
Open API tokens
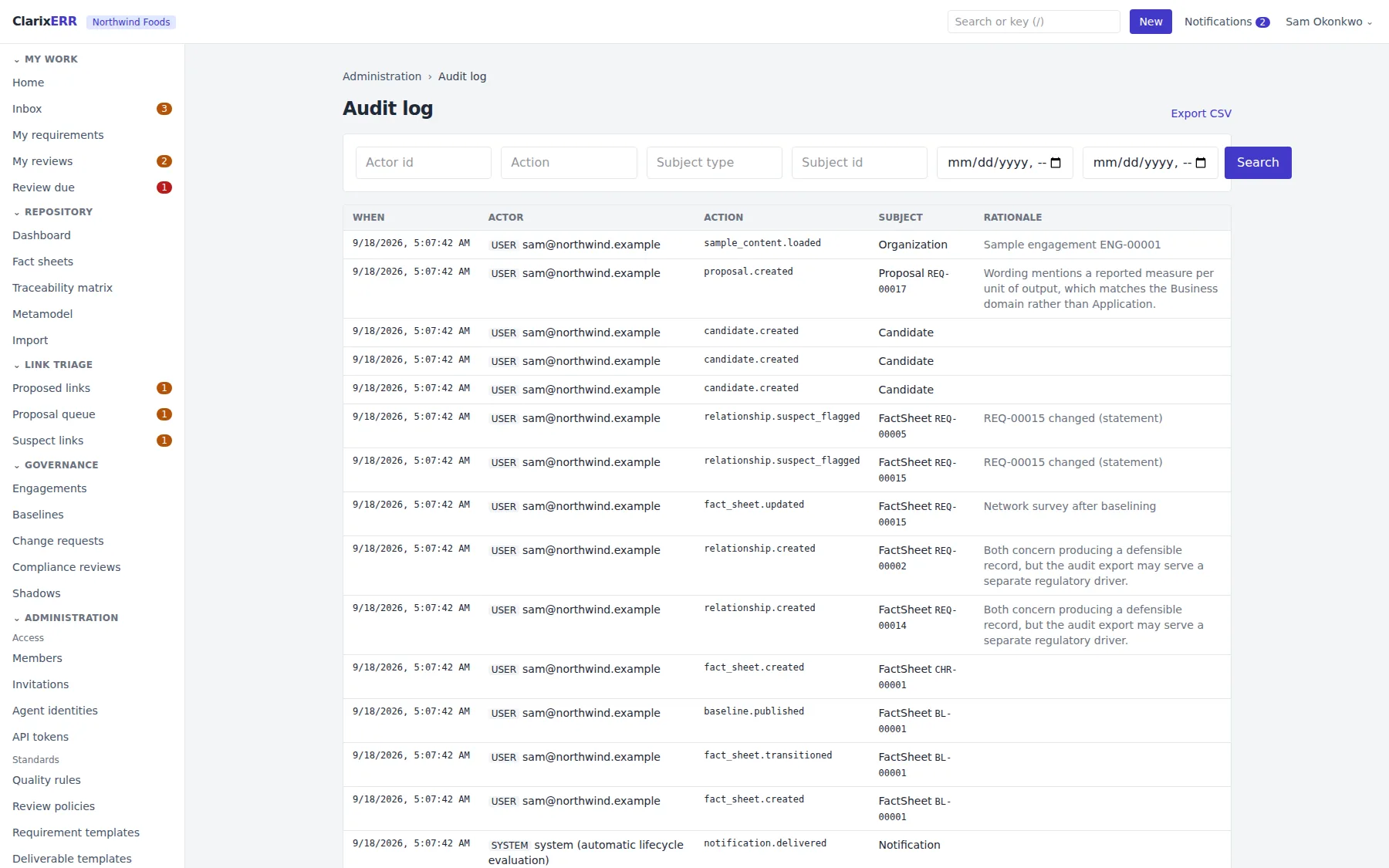[92, 737]
